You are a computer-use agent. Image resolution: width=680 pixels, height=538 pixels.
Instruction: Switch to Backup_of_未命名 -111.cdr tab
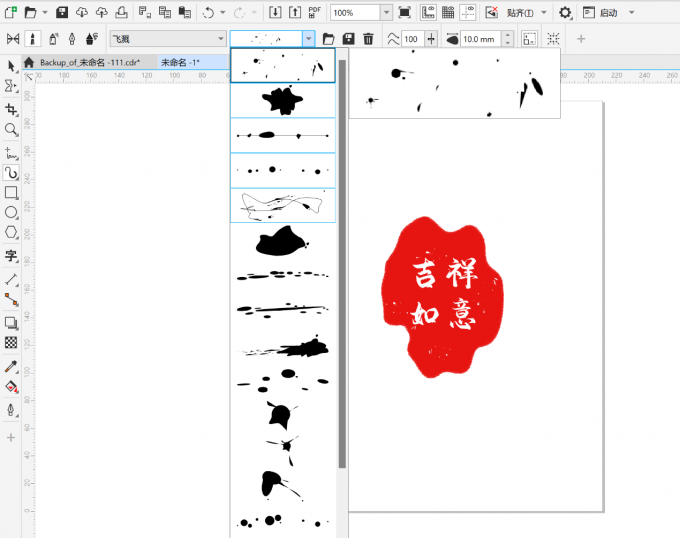[x=88, y=62]
